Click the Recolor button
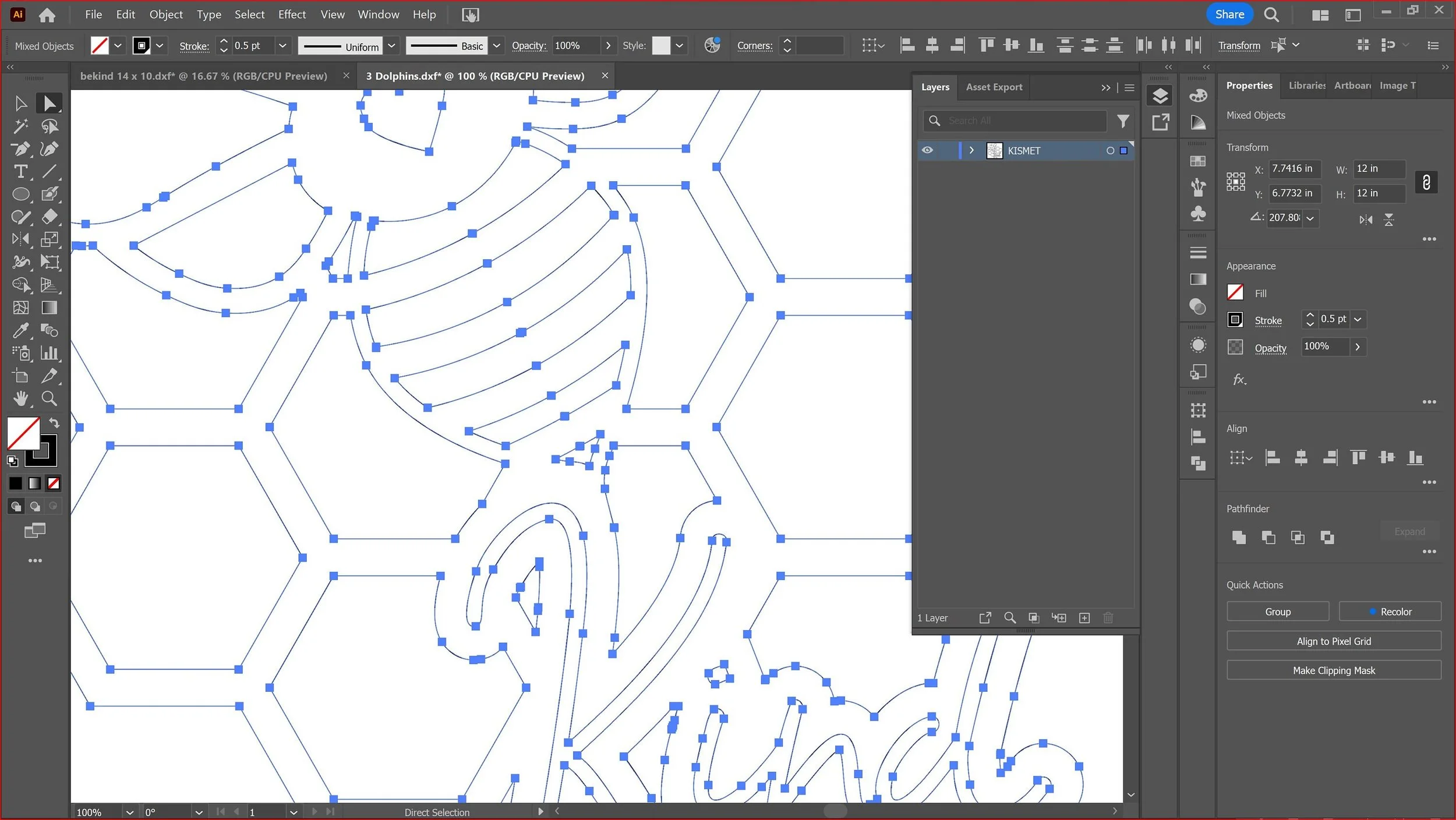 (x=1390, y=612)
